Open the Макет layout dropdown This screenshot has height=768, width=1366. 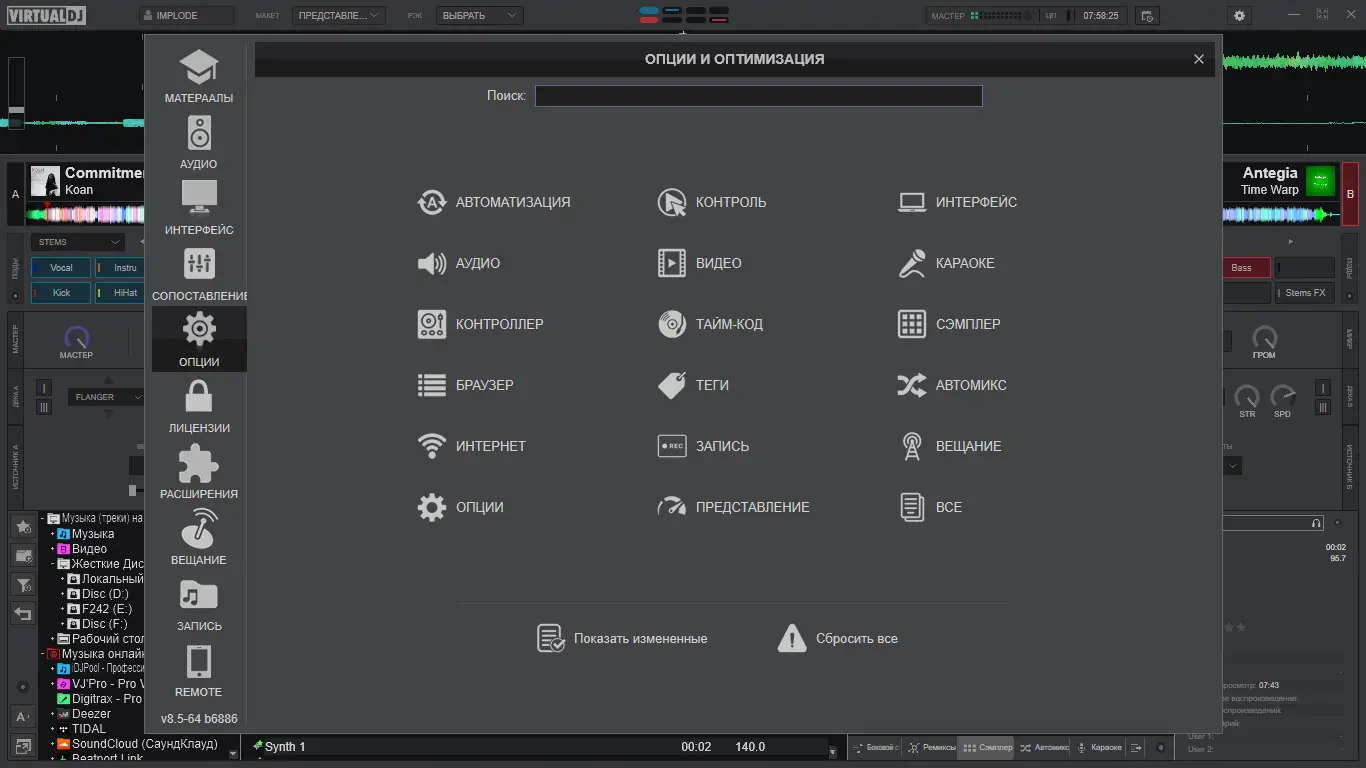click(339, 16)
